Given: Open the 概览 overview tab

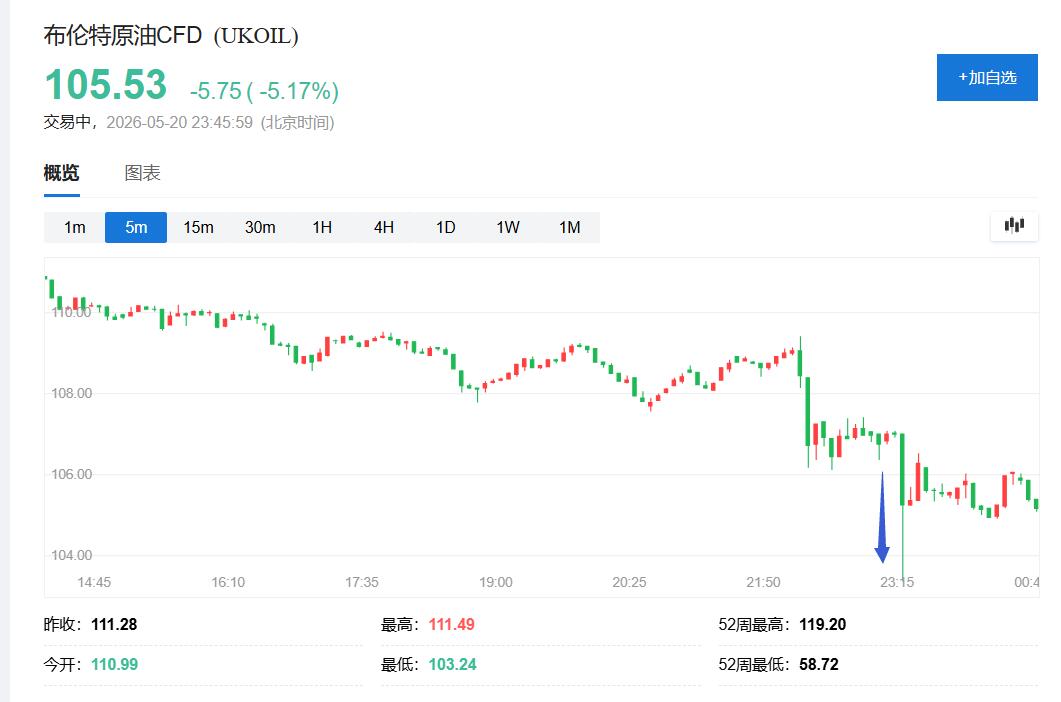Looking at the screenshot, I should pos(62,173).
